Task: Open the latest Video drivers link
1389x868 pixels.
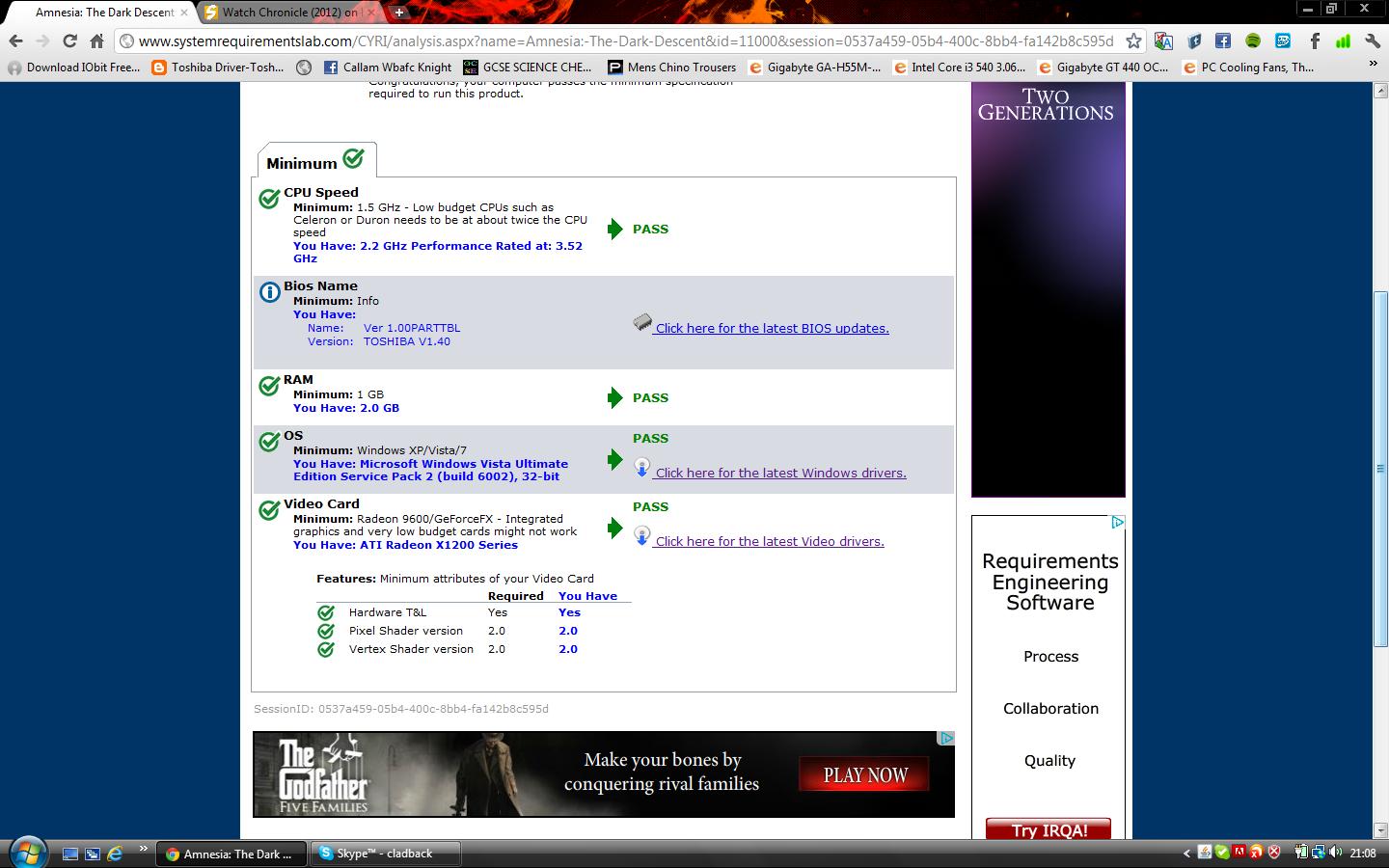Action: point(769,541)
